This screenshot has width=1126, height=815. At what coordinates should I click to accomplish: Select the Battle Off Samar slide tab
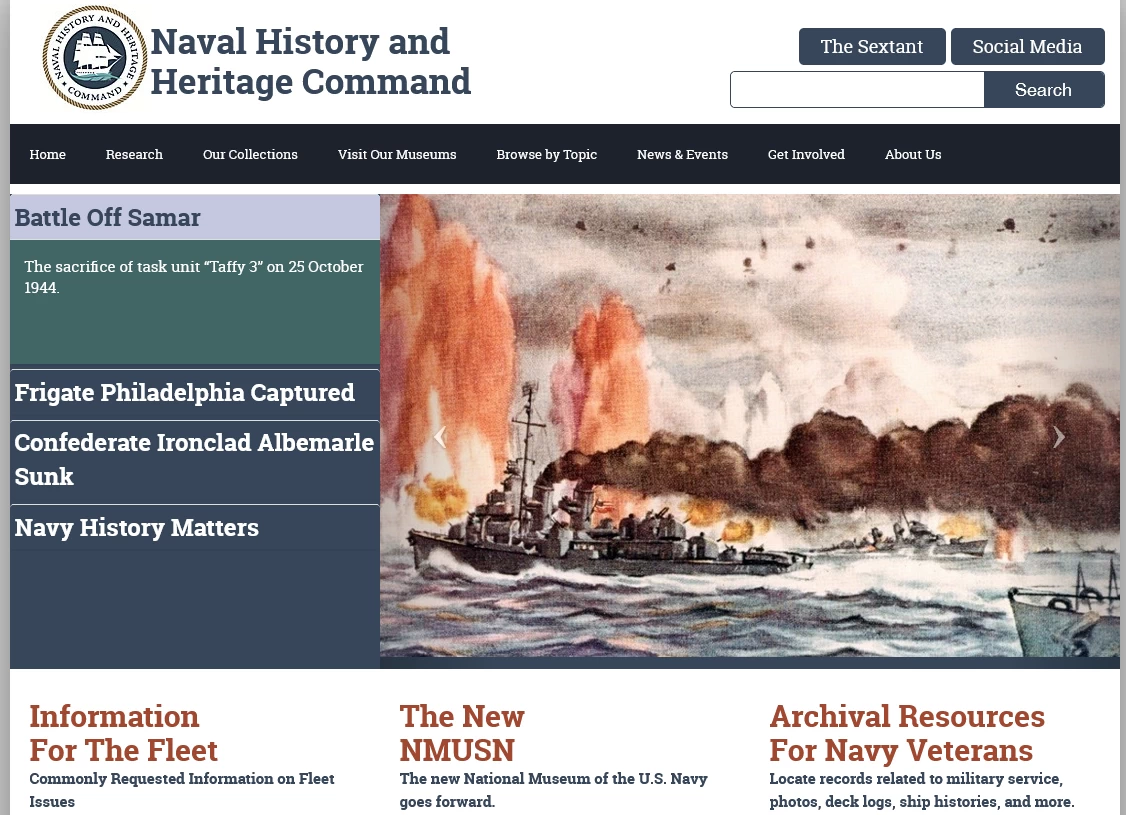[x=195, y=218]
